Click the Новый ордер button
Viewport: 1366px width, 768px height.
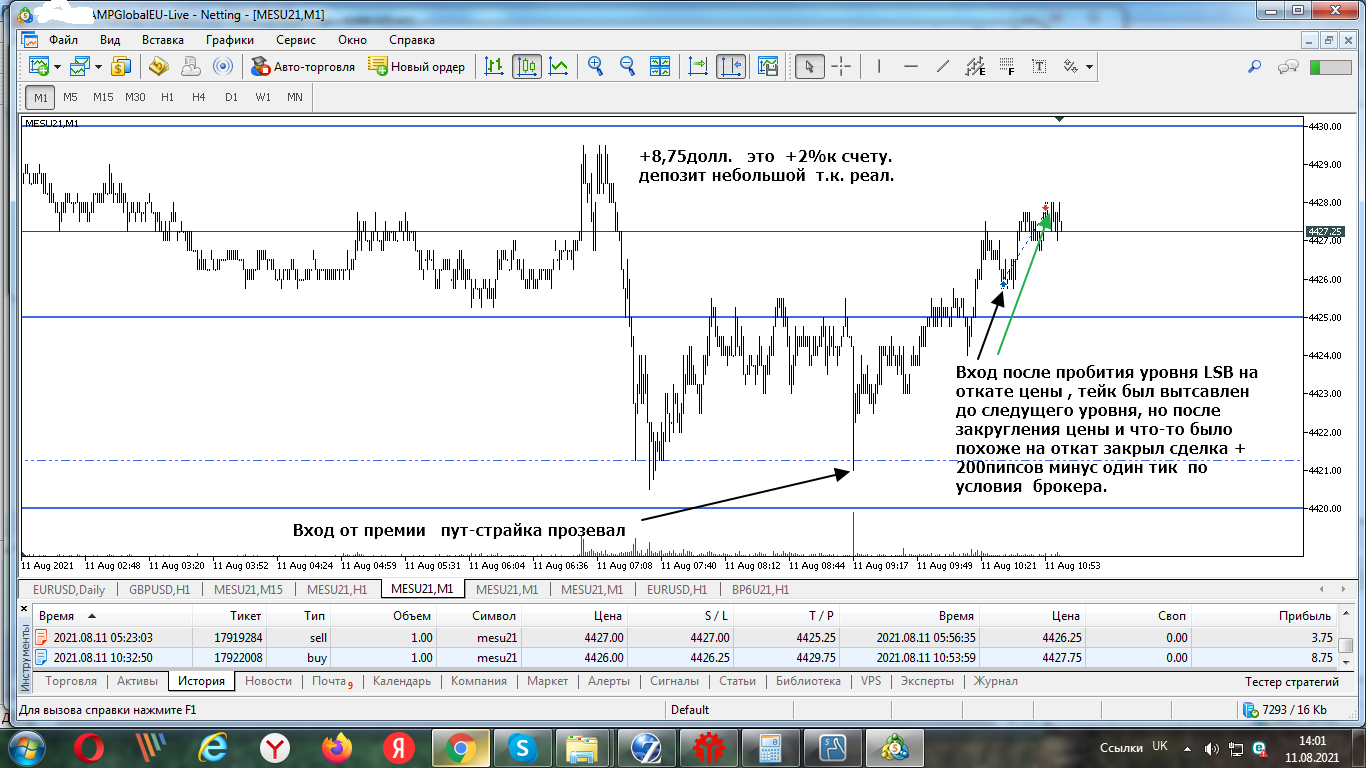(x=417, y=67)
